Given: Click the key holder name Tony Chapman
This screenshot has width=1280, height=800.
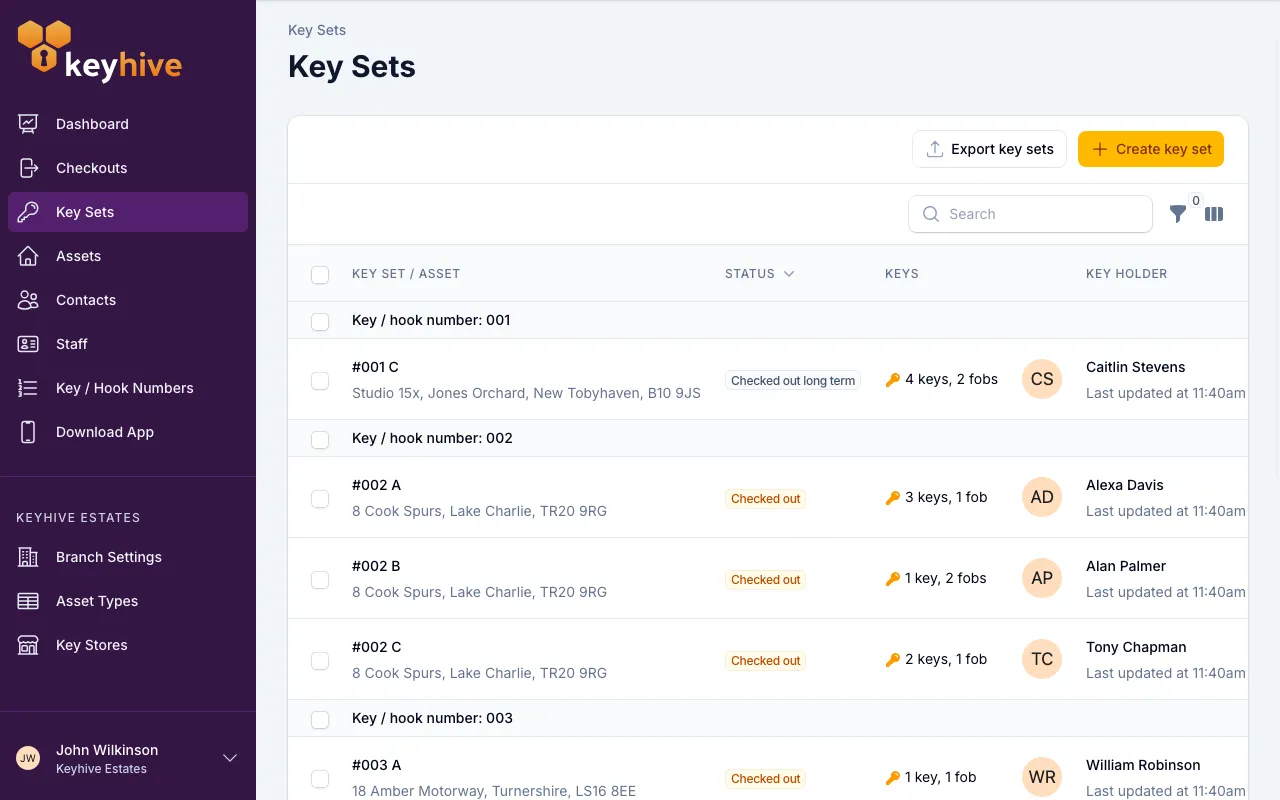Looking at the screenshot, I should 1136,647.
